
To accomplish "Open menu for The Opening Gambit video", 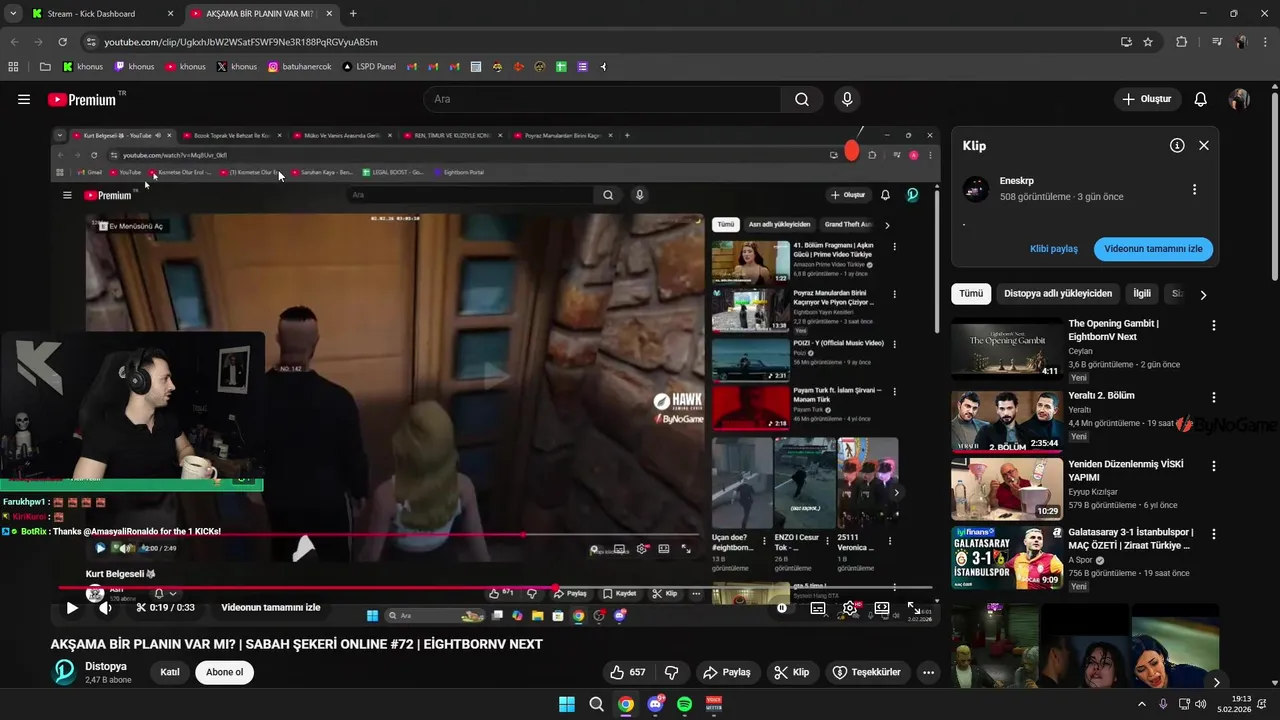I will 1214,326.
